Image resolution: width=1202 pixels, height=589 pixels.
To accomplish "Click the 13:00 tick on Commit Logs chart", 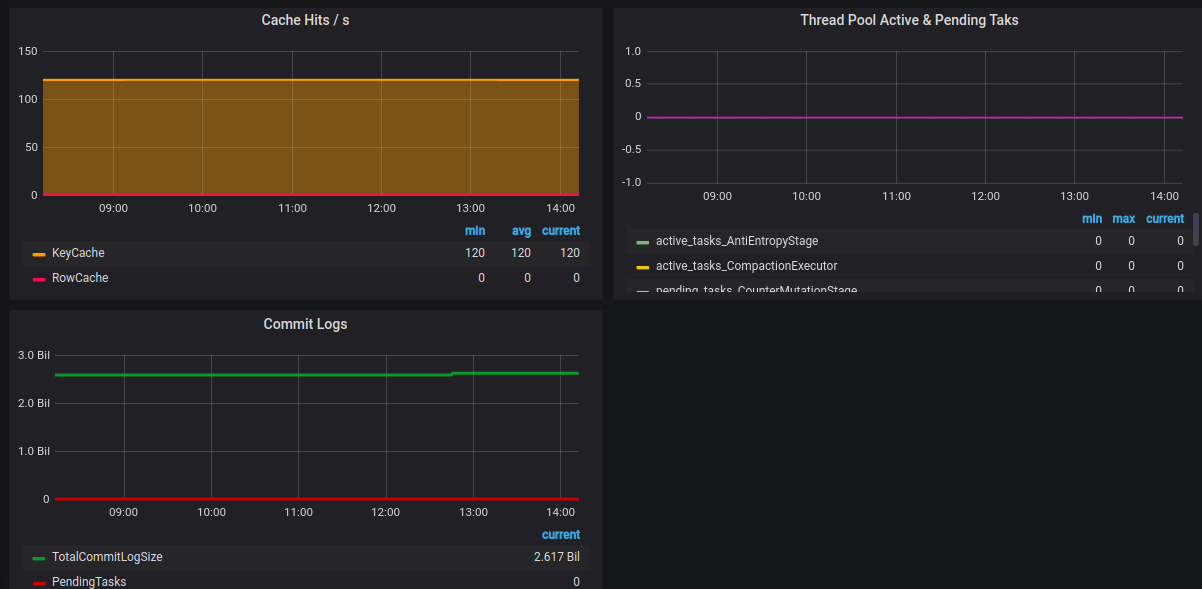I will tap(473, 512).
